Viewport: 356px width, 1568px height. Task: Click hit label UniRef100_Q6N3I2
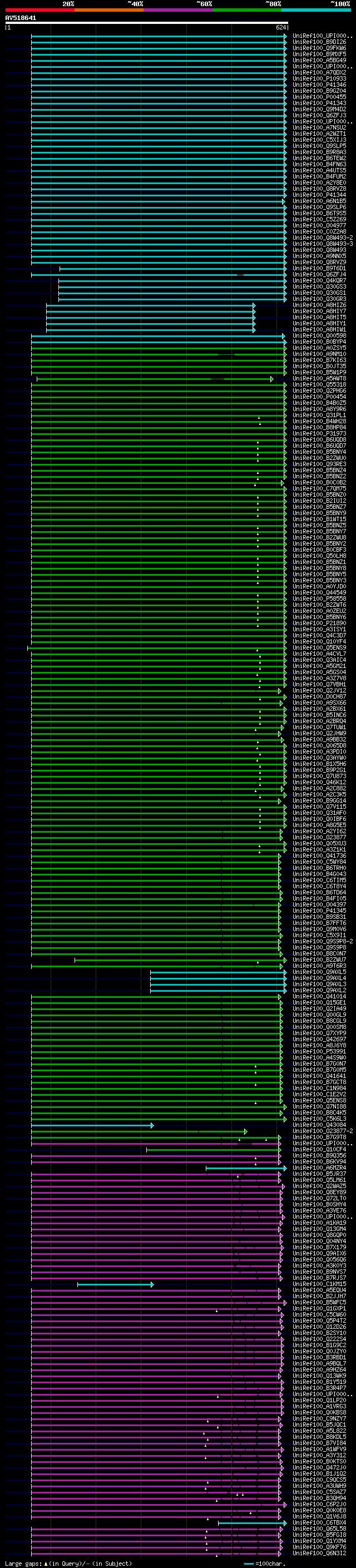(x=319, y=1554)
